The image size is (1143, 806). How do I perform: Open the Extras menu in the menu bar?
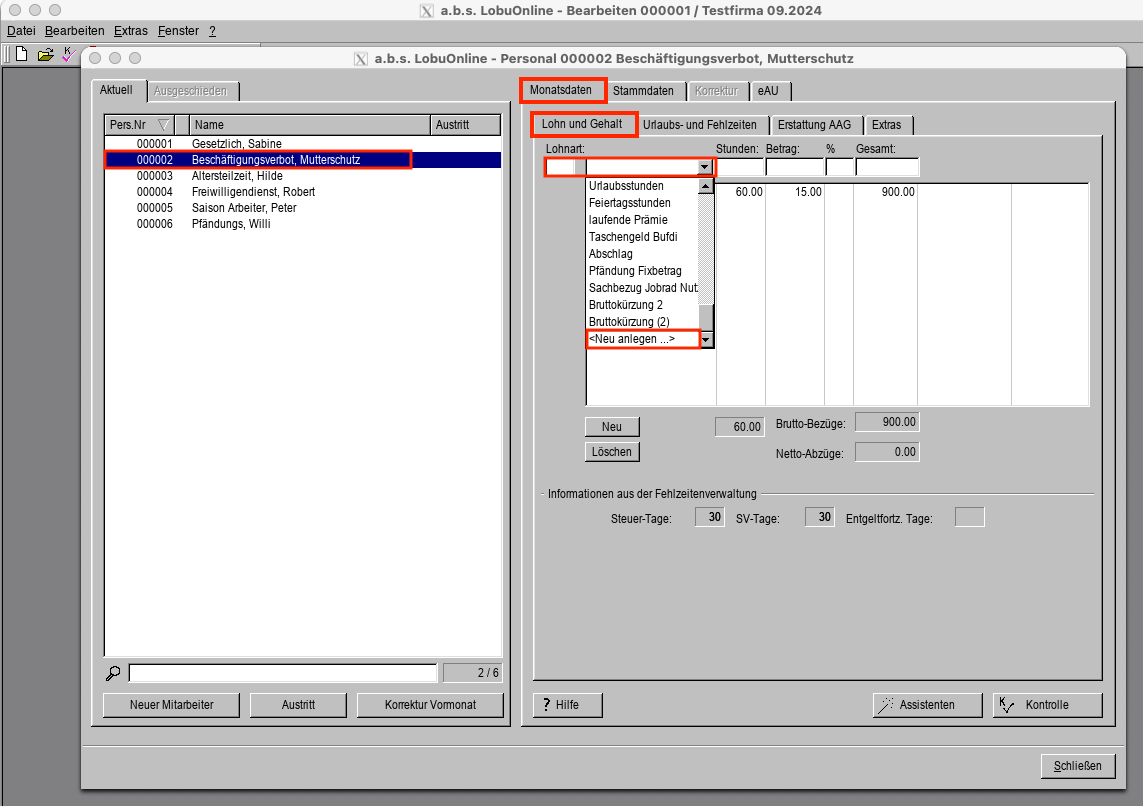131,31
